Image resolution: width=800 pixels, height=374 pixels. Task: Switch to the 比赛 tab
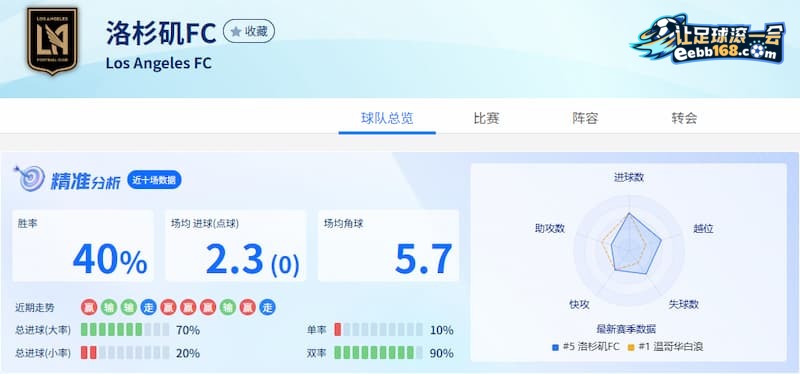click(486, 118)
